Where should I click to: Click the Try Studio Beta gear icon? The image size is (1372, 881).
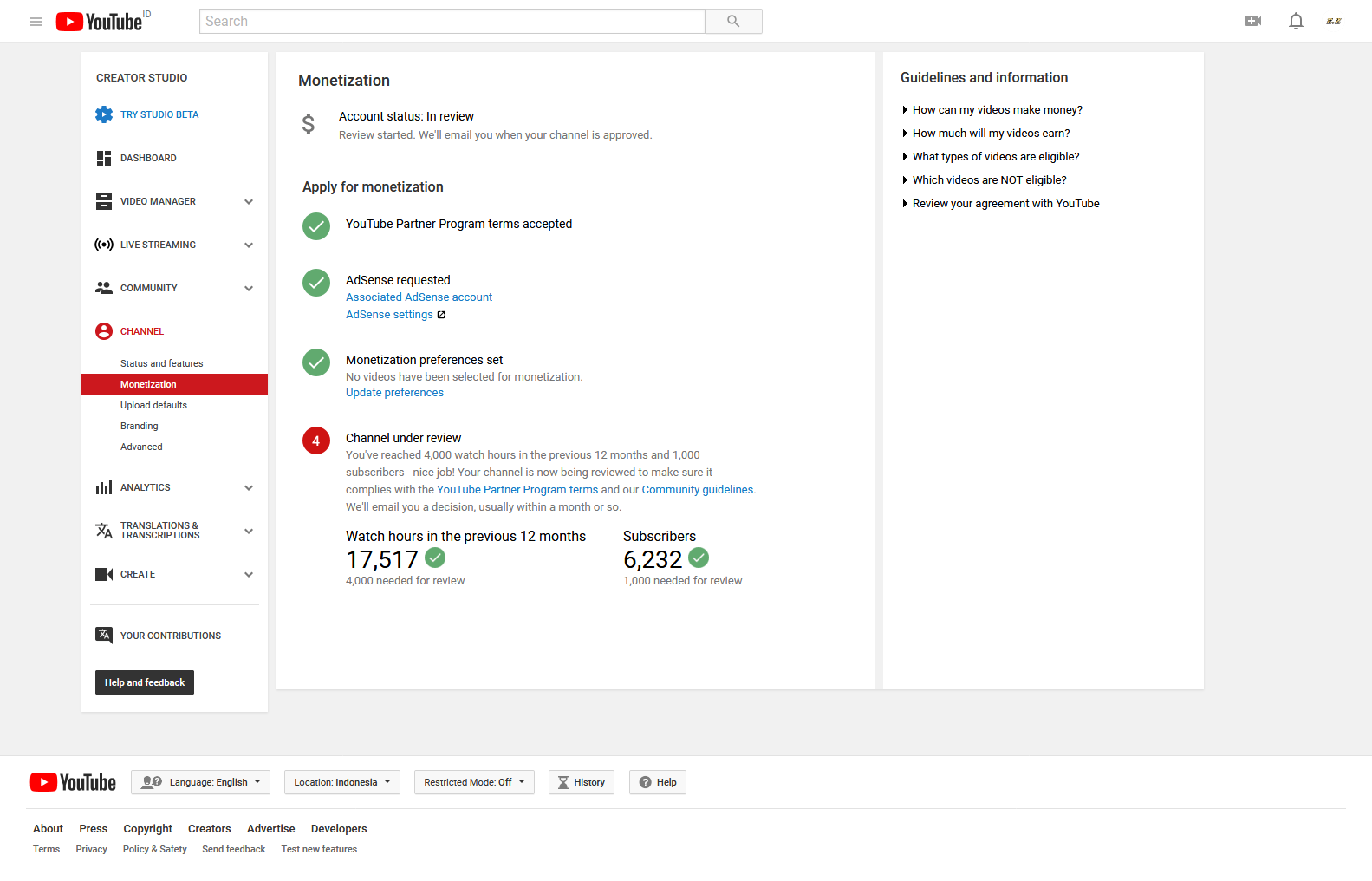pos(104,114)
